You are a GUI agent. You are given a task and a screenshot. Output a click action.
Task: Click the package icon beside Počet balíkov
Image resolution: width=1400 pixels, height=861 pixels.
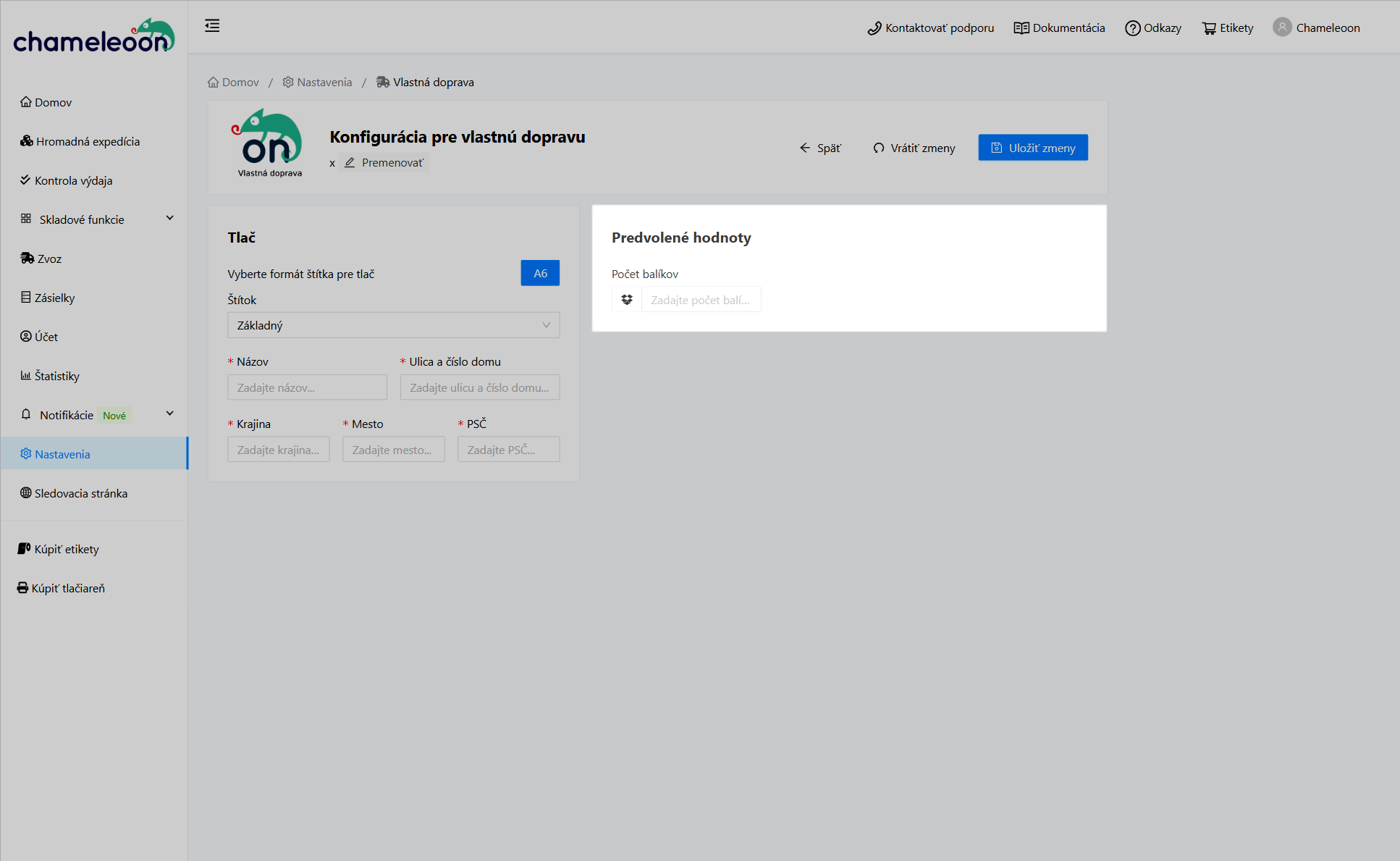tap(627, 300)
